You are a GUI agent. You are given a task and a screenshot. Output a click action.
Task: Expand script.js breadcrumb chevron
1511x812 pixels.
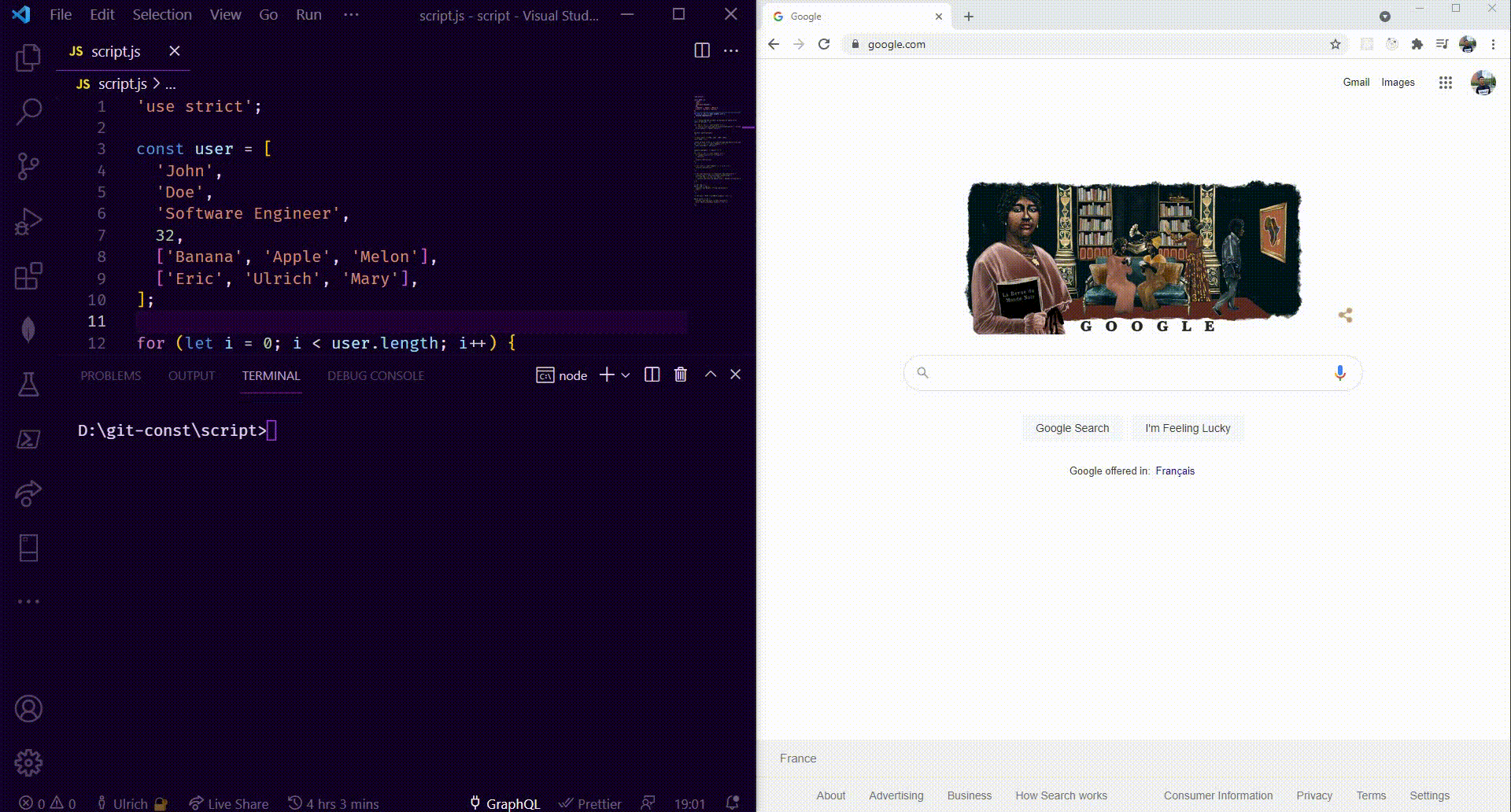157,83
